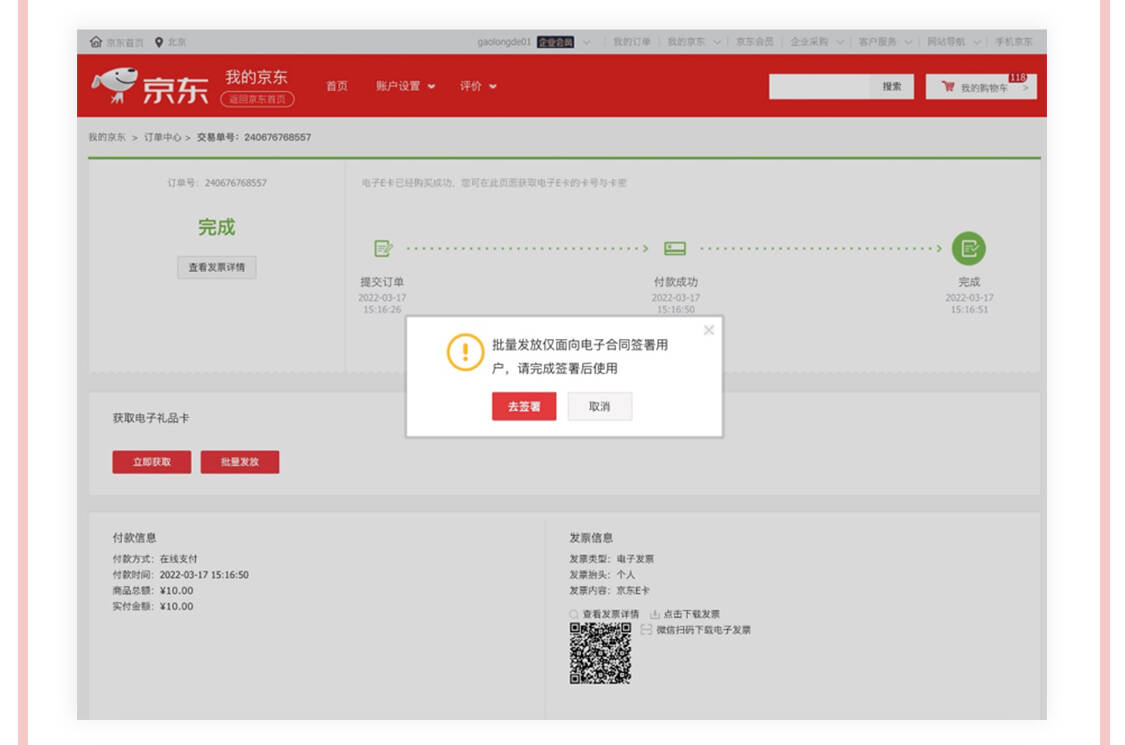Image resolution: width=1125 pixels, height=745 pixels.
Task: Expand the 我的京东 dropdown in top bar
Action: point(717,42)
